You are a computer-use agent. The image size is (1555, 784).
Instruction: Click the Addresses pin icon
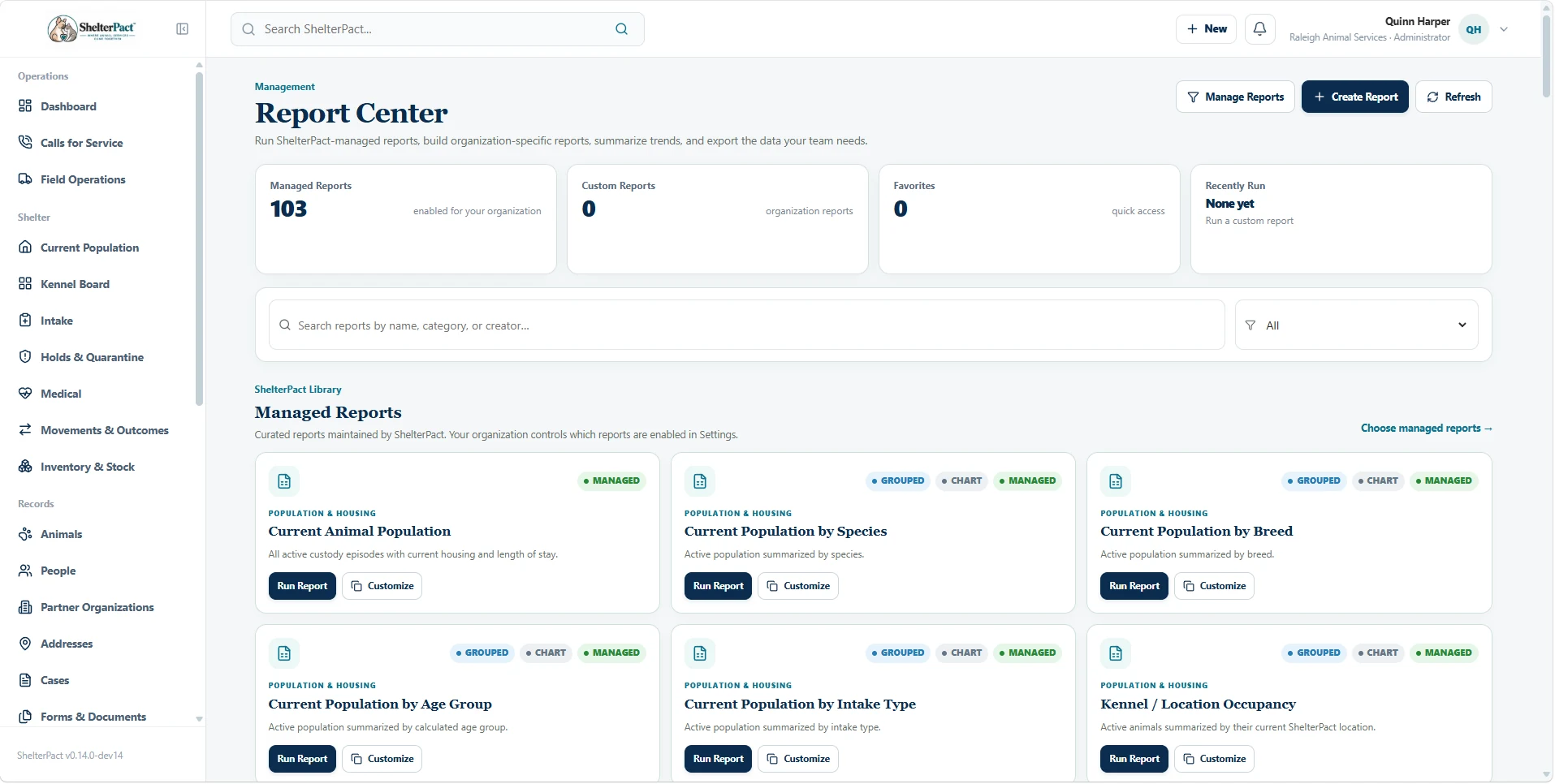(25, 644)
